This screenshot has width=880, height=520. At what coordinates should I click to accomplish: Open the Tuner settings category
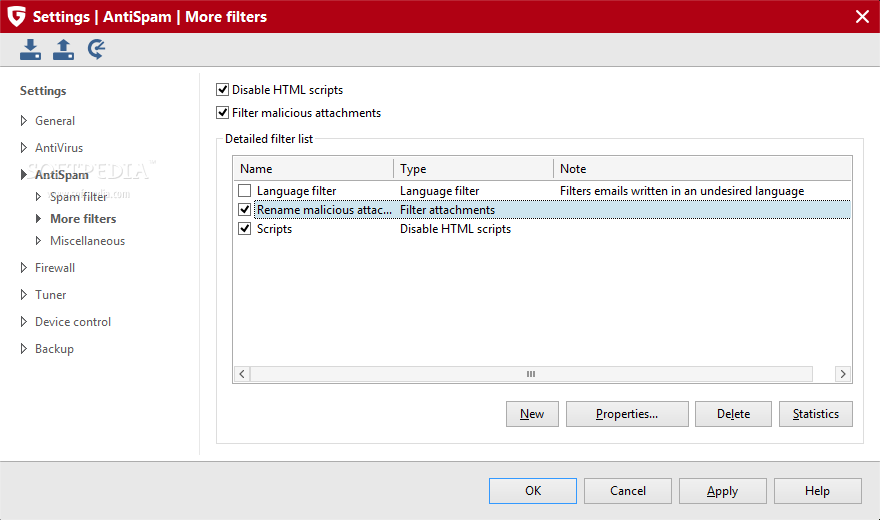pyautogui.click(x=51, y=294)
